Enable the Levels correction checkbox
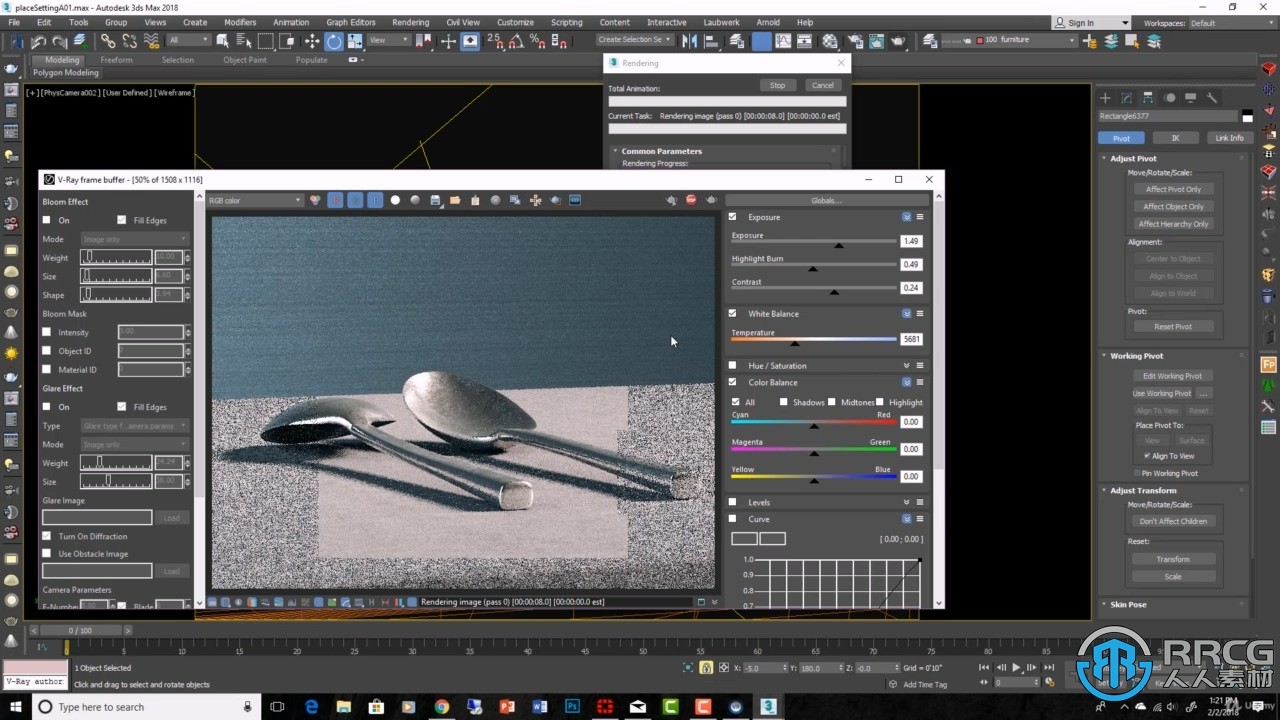The height and width of the screenshot is (720, 1280). point(732,502)
